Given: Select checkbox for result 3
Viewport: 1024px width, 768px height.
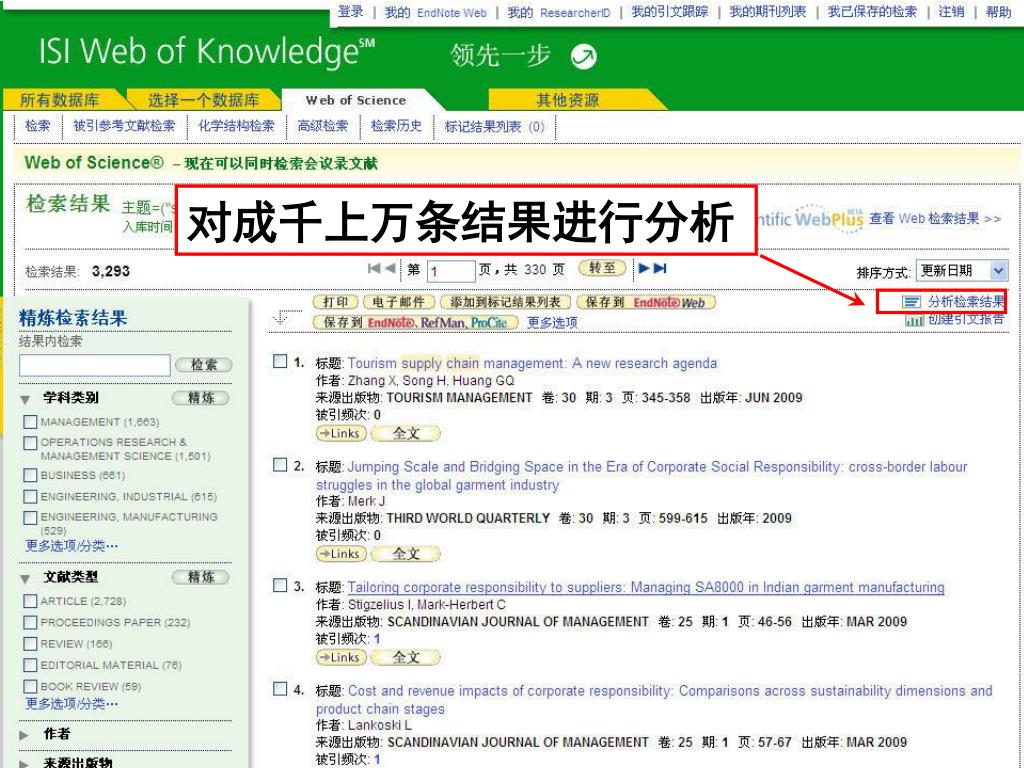Looking at the screenshot, I should point(280,585).
